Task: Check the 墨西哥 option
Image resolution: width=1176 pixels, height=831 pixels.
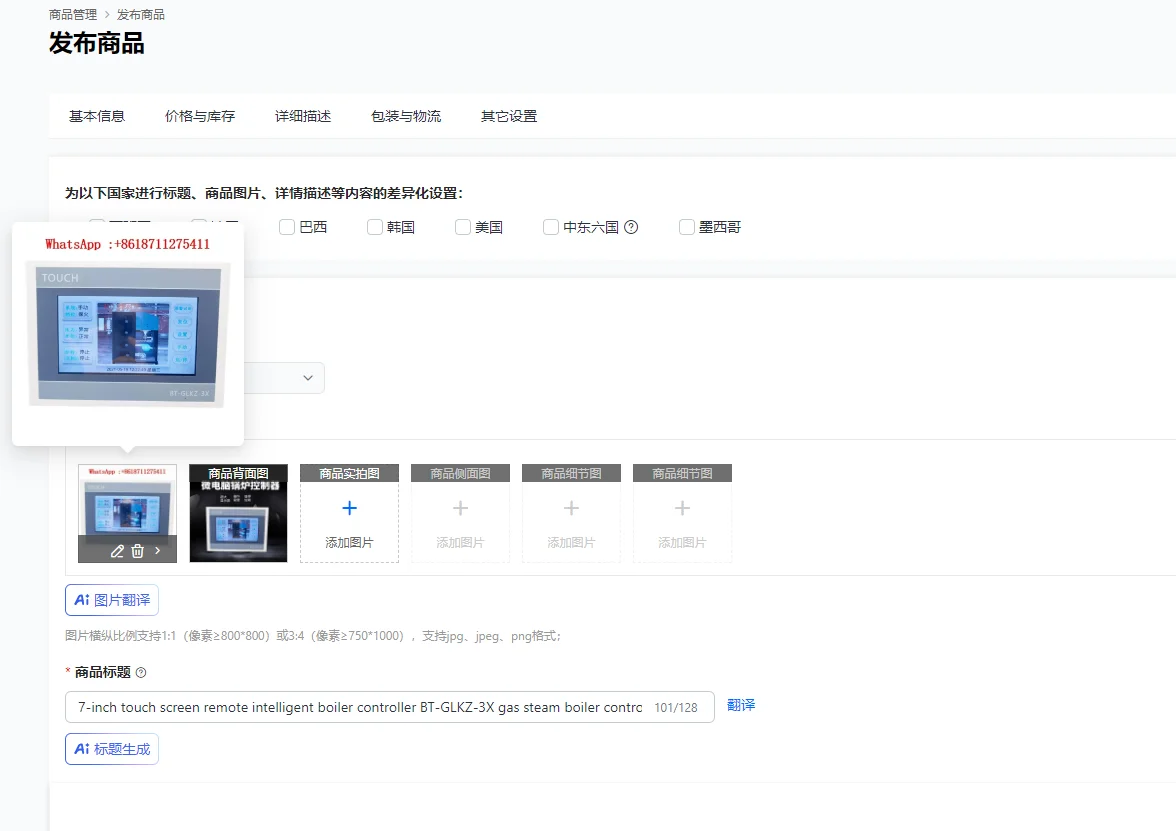Action: pyautogui.click(x=687, y=227)
